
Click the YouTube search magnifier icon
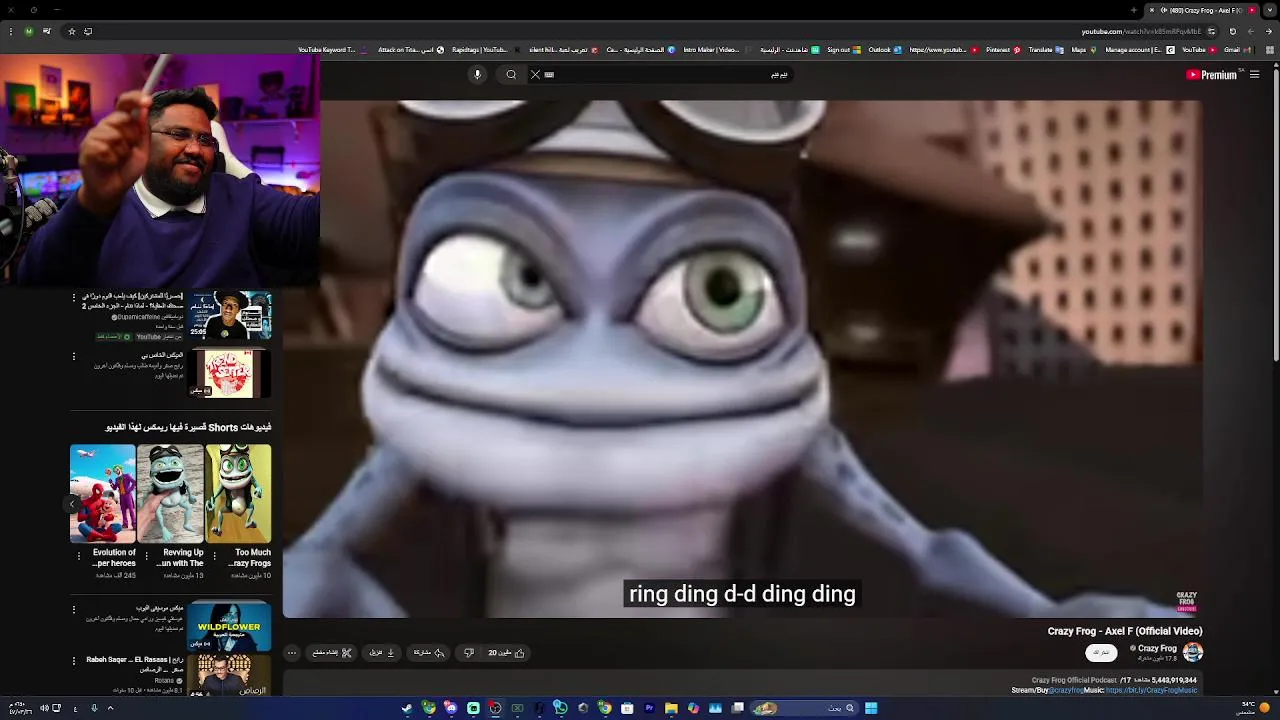(511, 74)
